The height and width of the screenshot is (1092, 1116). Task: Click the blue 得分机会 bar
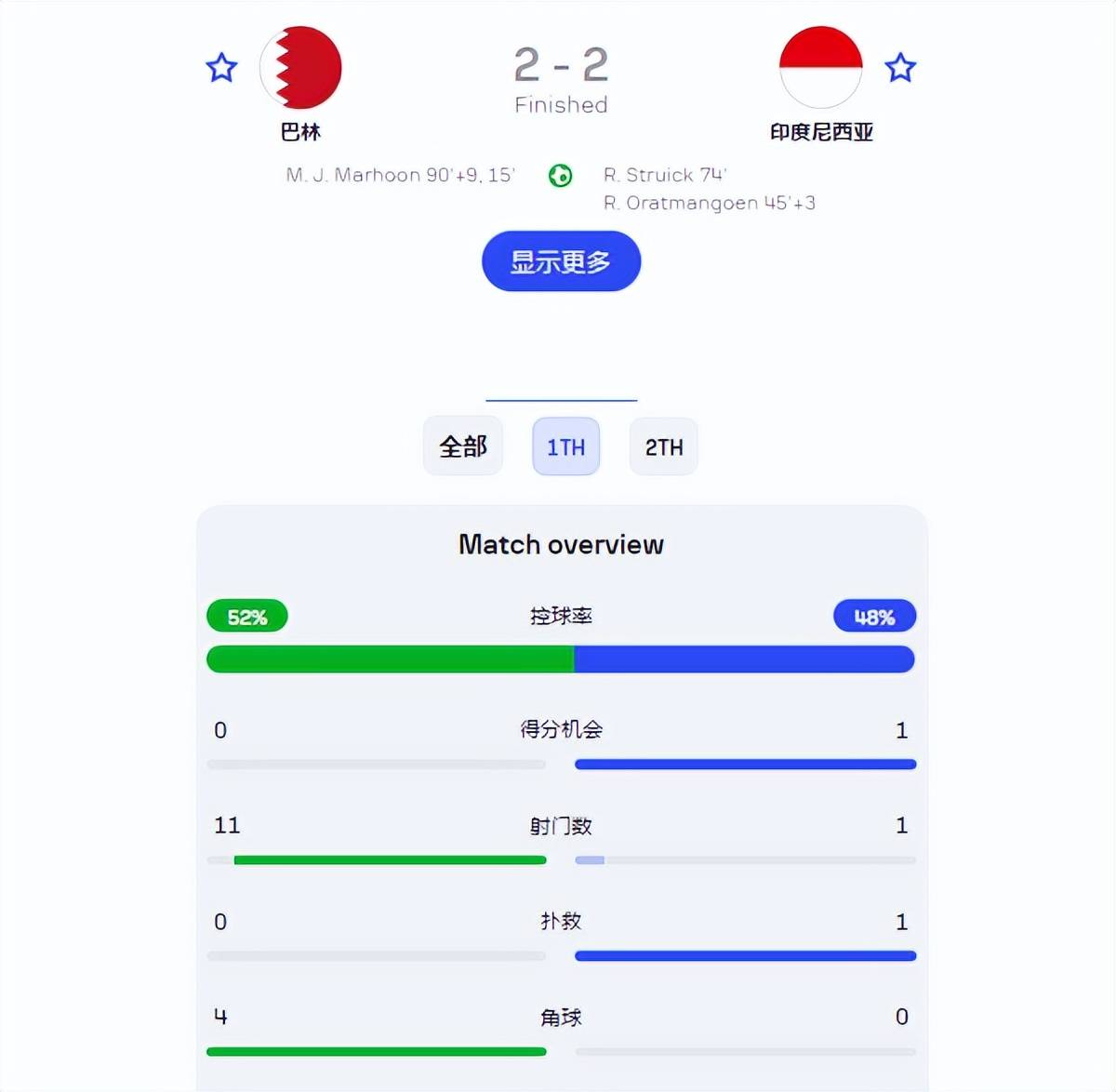[x=746, y=765]
